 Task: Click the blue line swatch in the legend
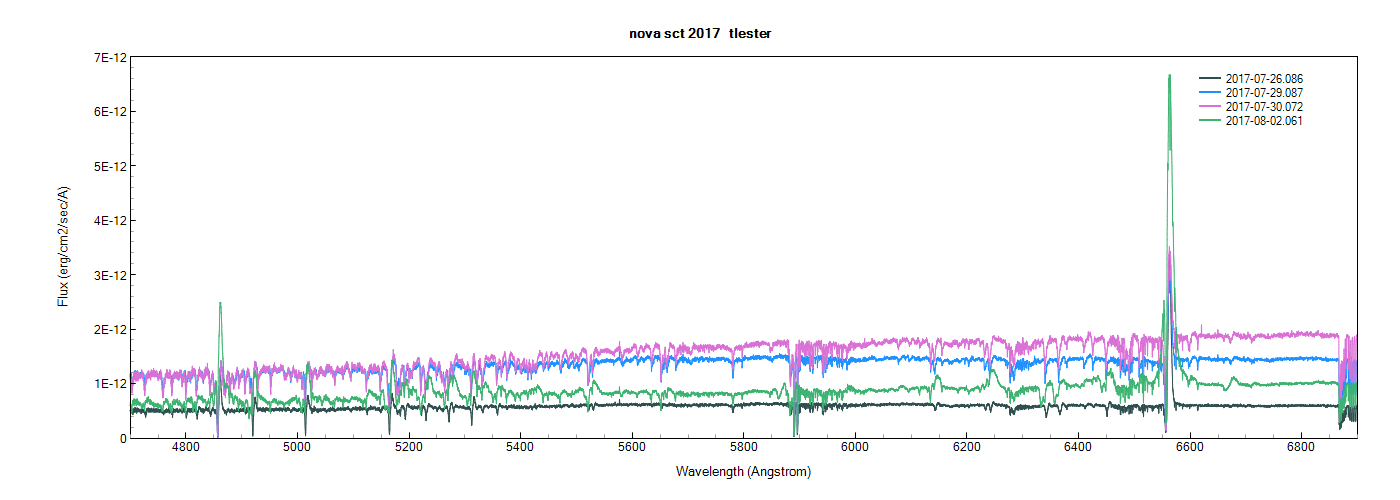tap(1209, 92)
